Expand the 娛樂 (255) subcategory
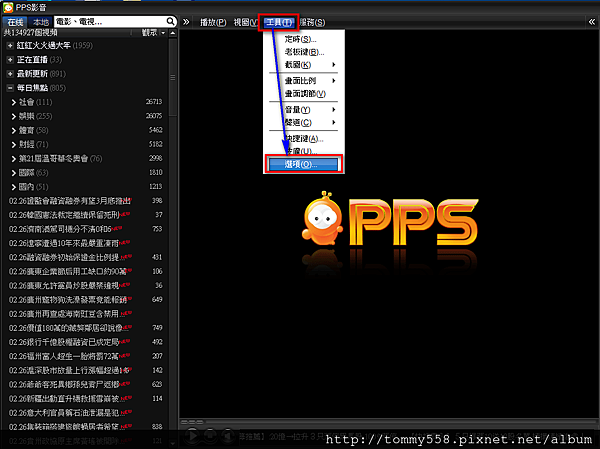 point(14,116)
